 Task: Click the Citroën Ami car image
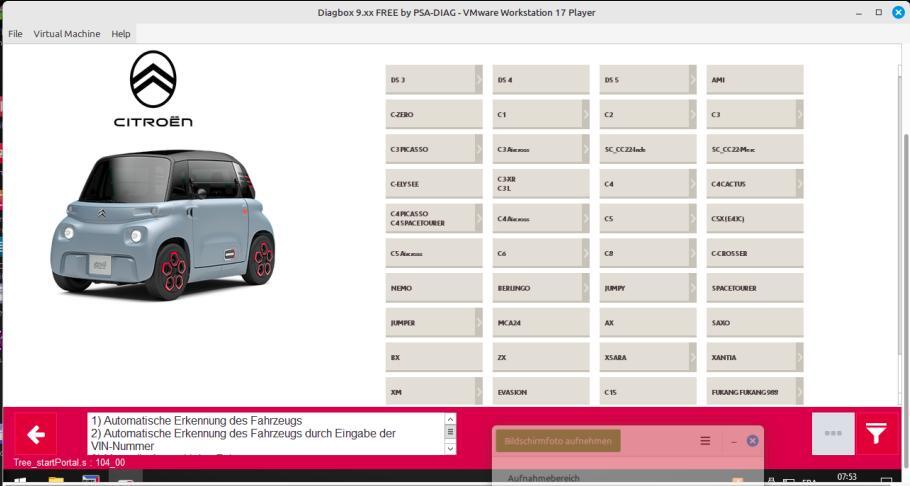[162, 224]
